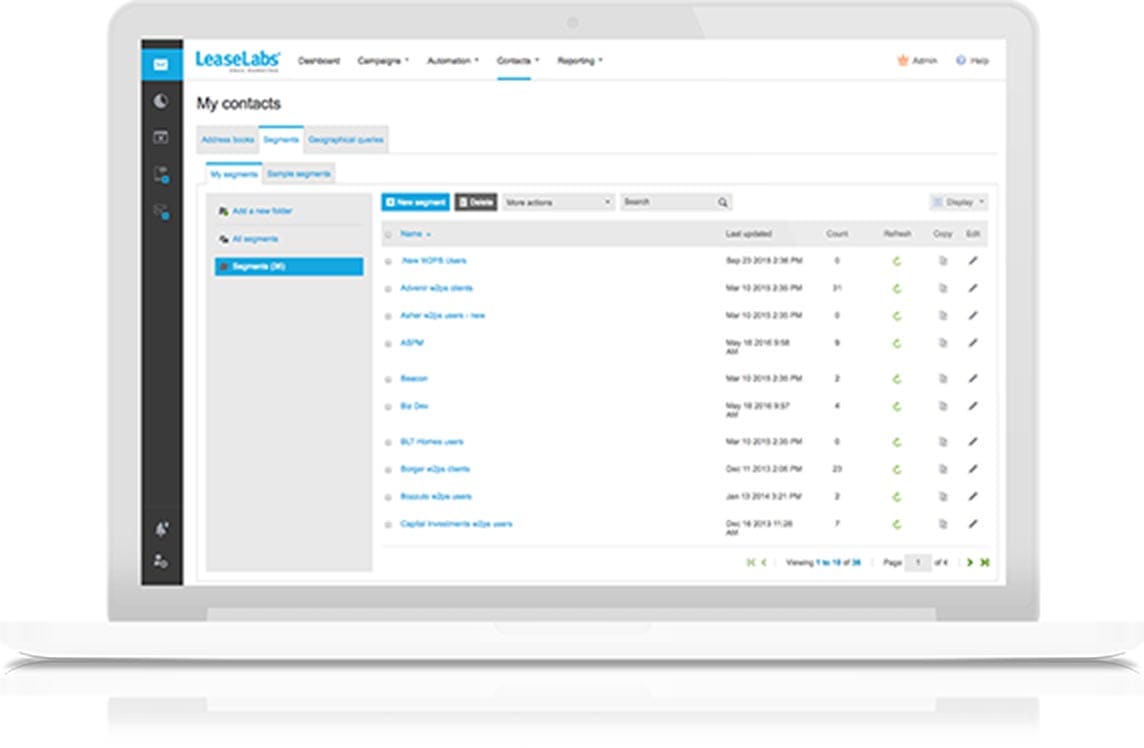Click the page number input field
The image size is (1144, 748).
pos(918,563)
